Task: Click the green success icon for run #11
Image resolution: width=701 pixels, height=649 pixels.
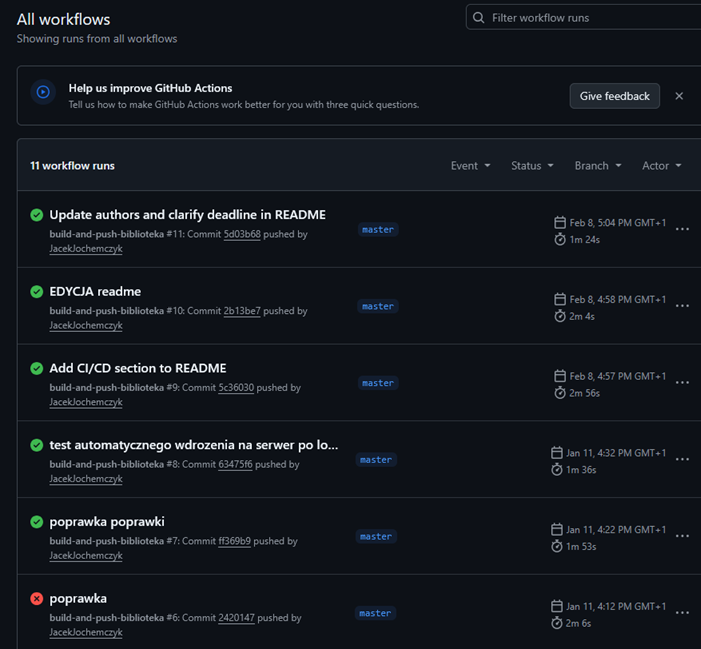Action: pos(37,215)
